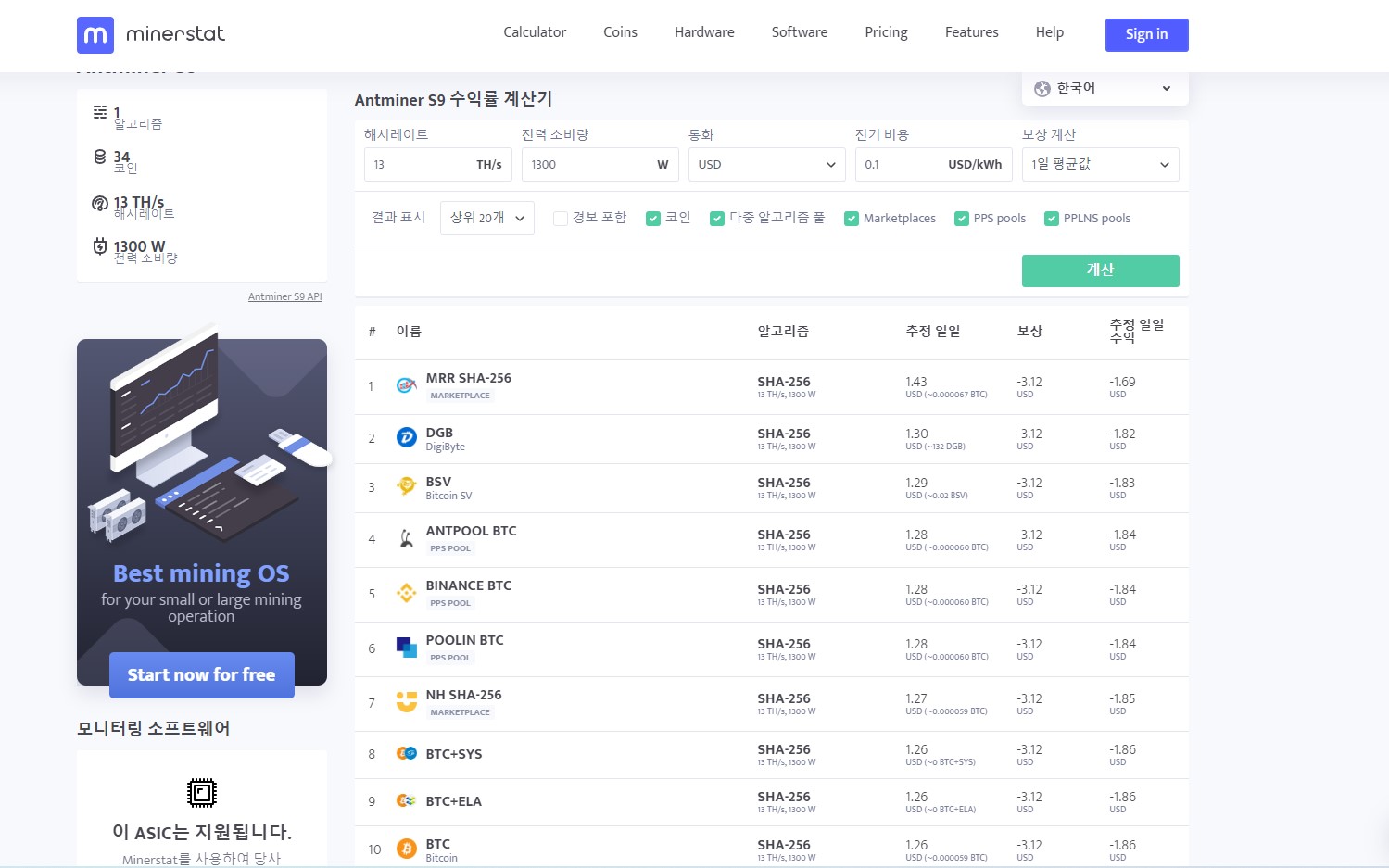Click the 이름 column header
The height and width of the screenshot is (868, 1389).
(409, 331)
